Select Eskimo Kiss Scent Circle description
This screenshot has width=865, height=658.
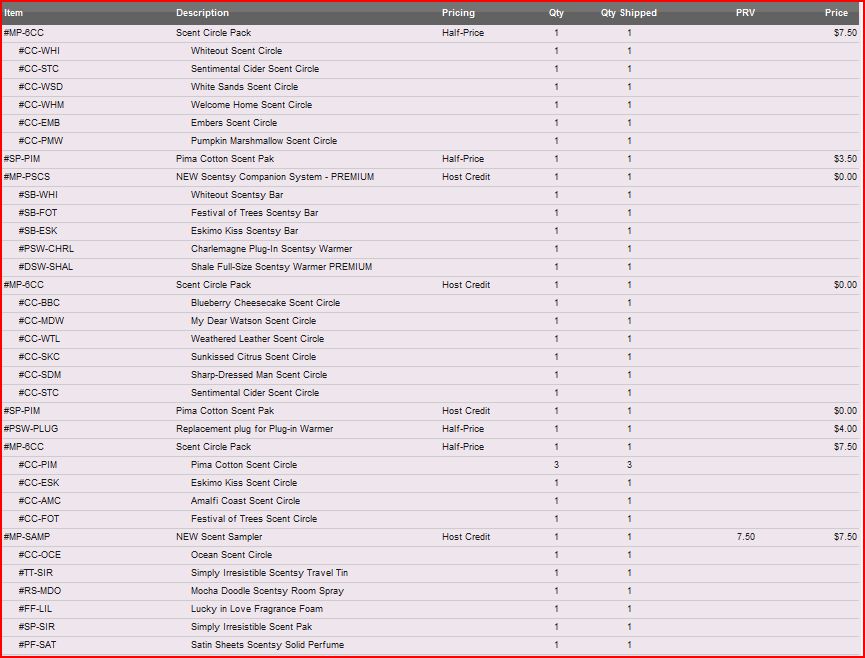tap(244, 483)
